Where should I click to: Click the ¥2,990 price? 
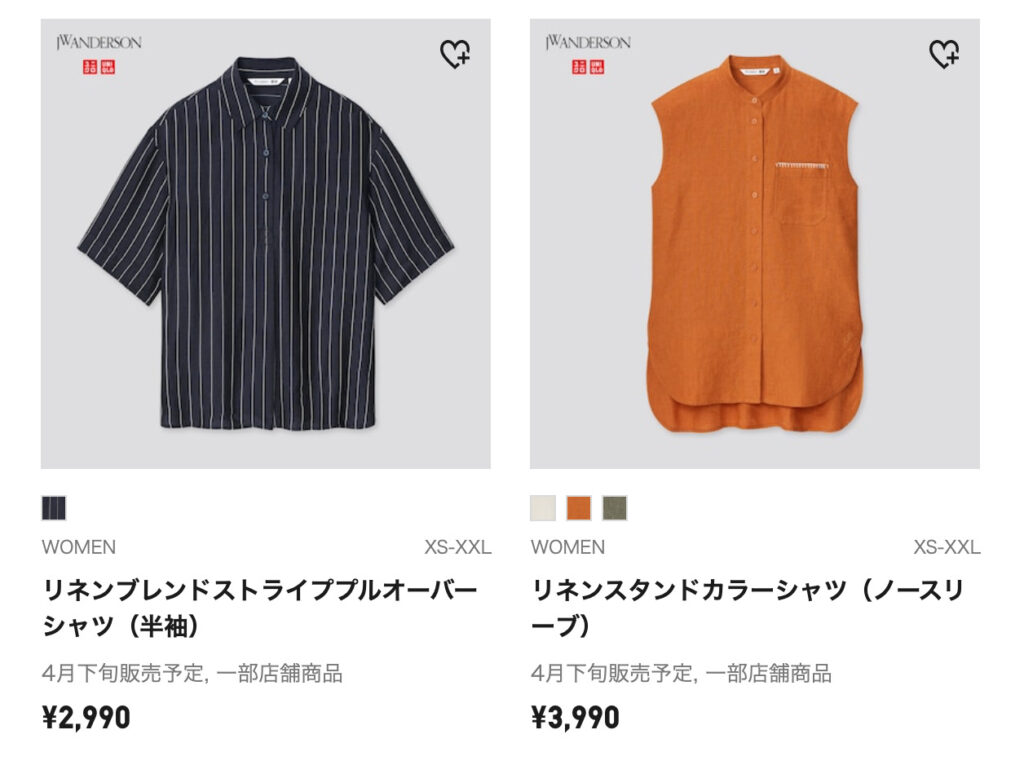point(86,717)
